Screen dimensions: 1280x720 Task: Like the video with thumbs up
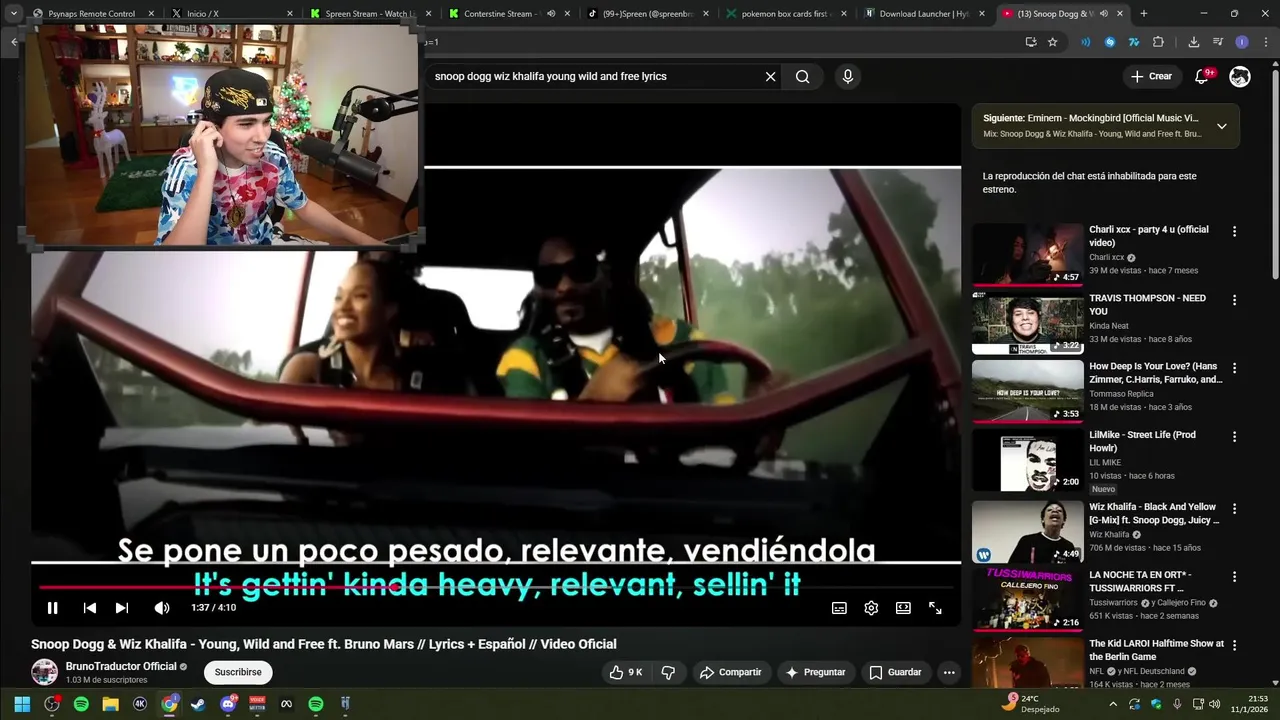[626, 672]
